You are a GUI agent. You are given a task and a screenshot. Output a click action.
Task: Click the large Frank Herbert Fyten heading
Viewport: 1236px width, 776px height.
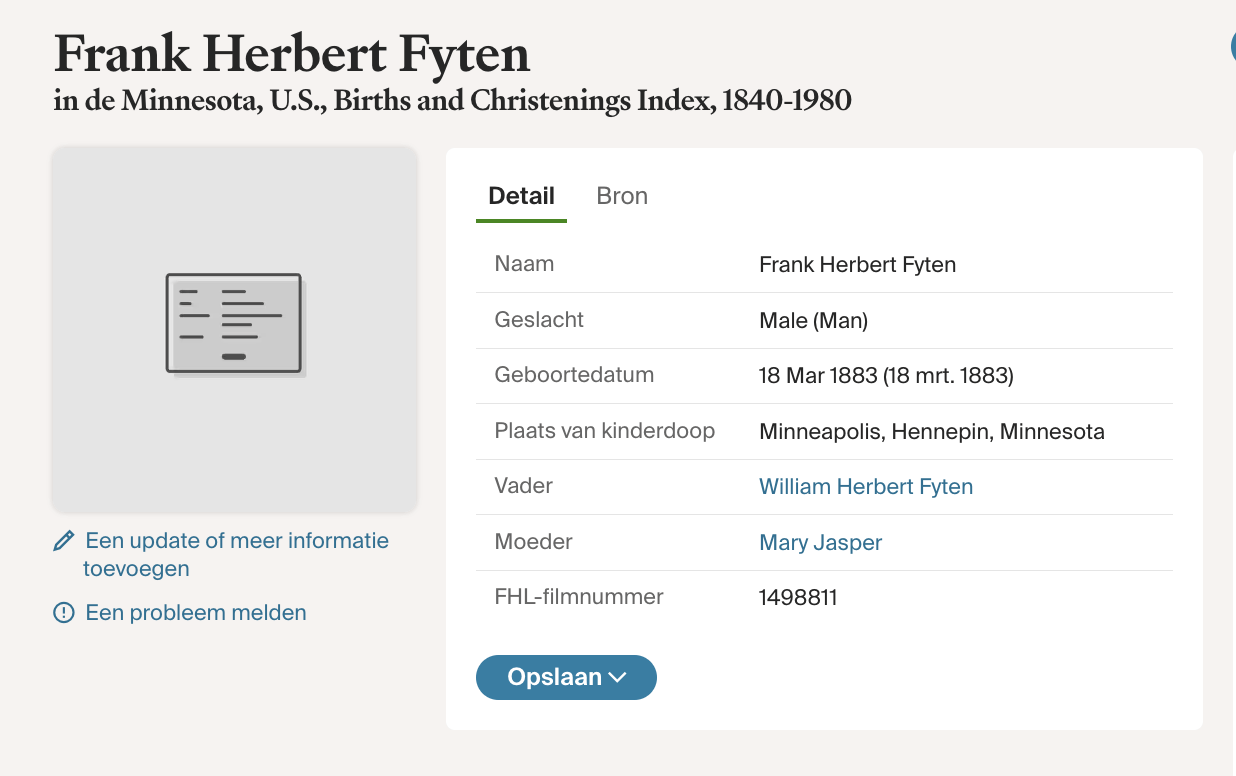[x=292, y=54]
